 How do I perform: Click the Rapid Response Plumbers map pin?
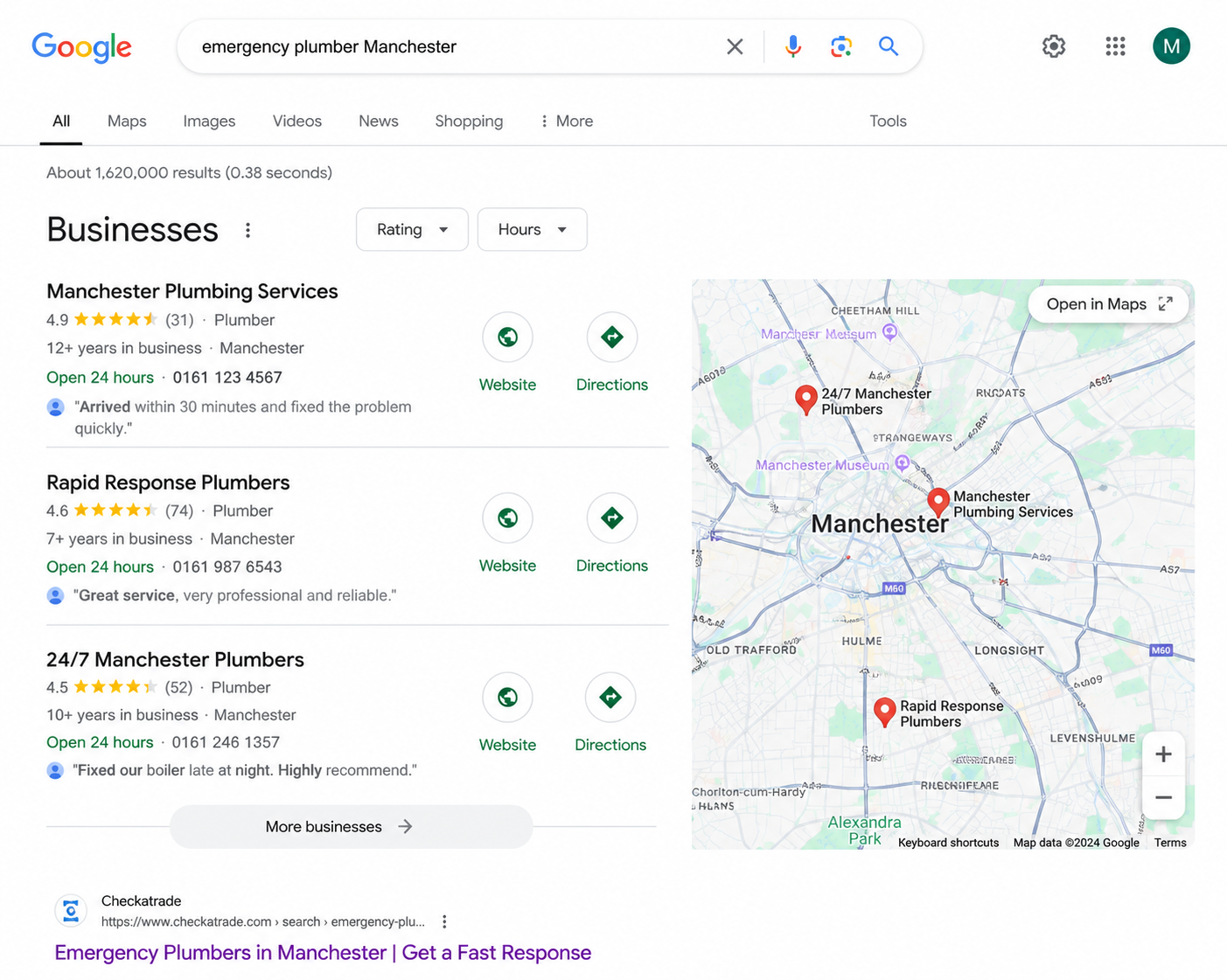tap(885, 712)
